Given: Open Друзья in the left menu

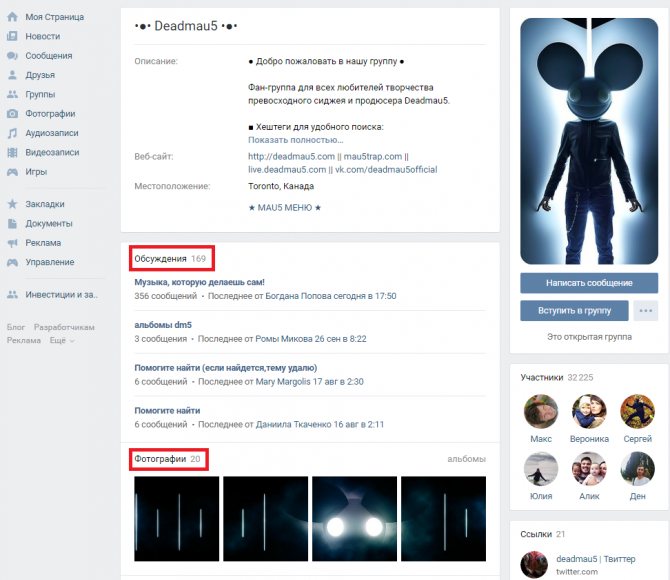Looking at the screenshot, I should 40,75.
